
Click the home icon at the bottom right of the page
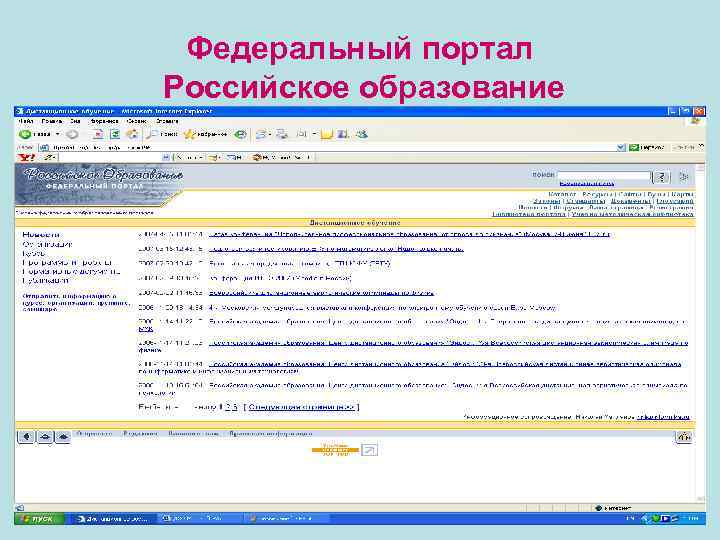click(684, 437)
